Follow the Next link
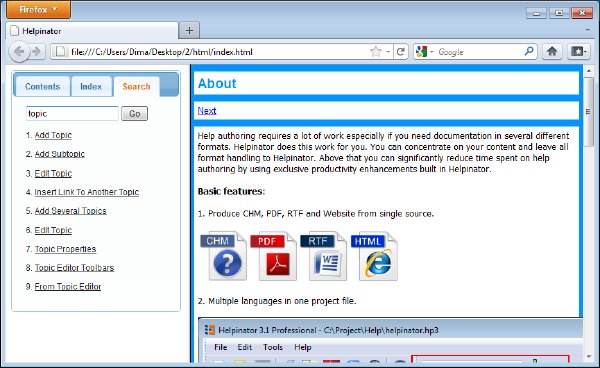The image size is (600, 368). click(207, 111)
